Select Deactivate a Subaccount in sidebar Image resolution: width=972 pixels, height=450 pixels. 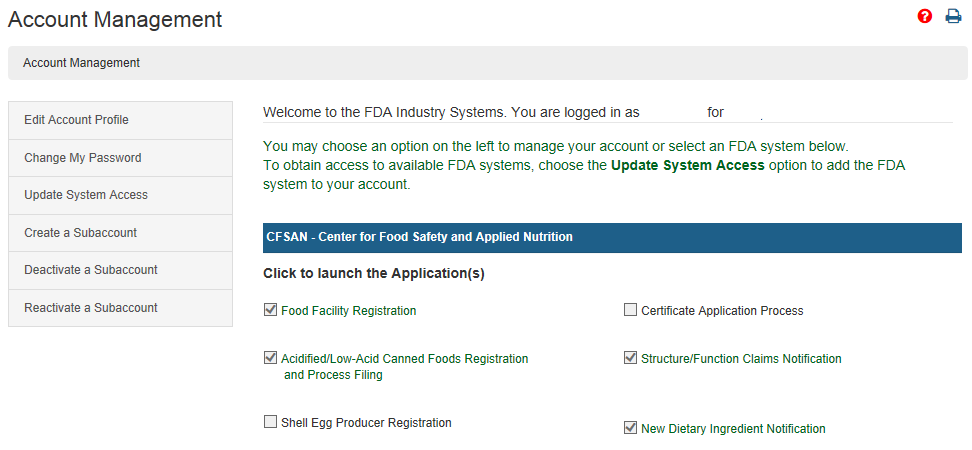coord(91,270)
